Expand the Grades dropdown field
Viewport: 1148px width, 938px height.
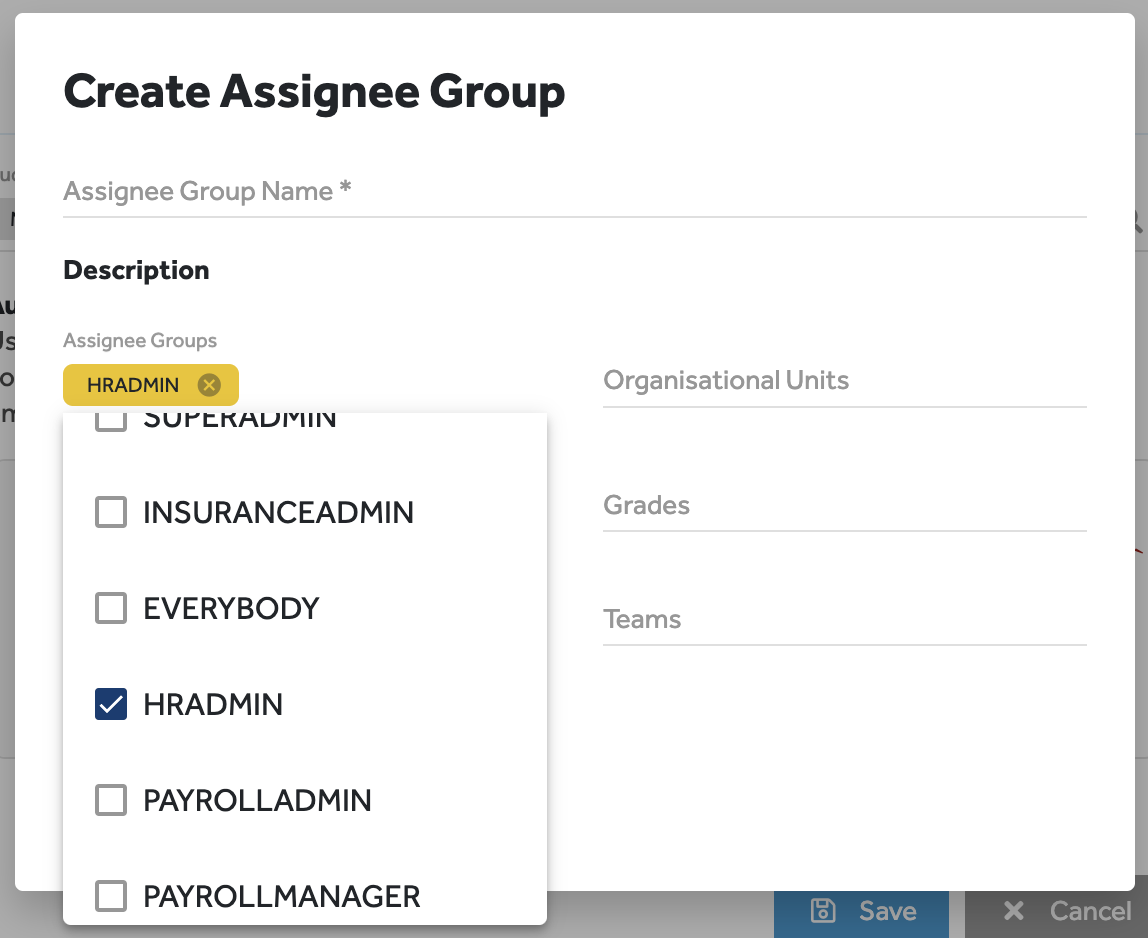(844, 505)
